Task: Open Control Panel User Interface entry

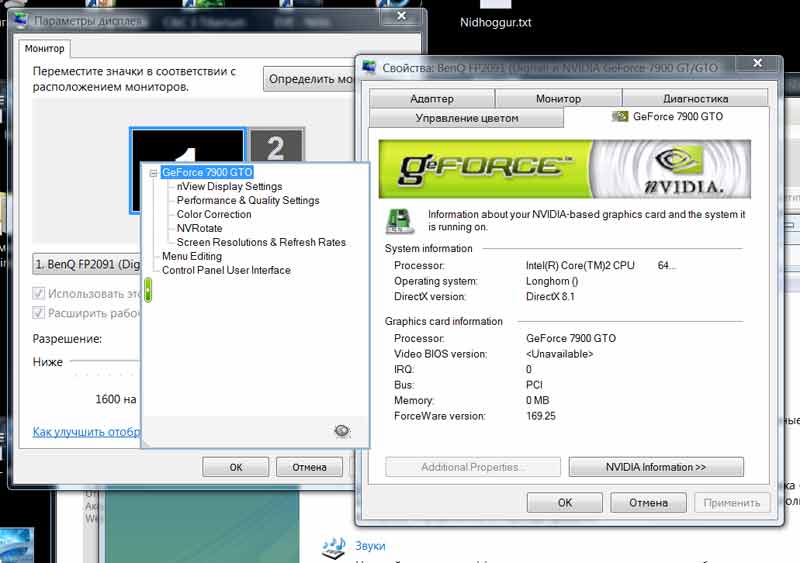Action: 226,270
